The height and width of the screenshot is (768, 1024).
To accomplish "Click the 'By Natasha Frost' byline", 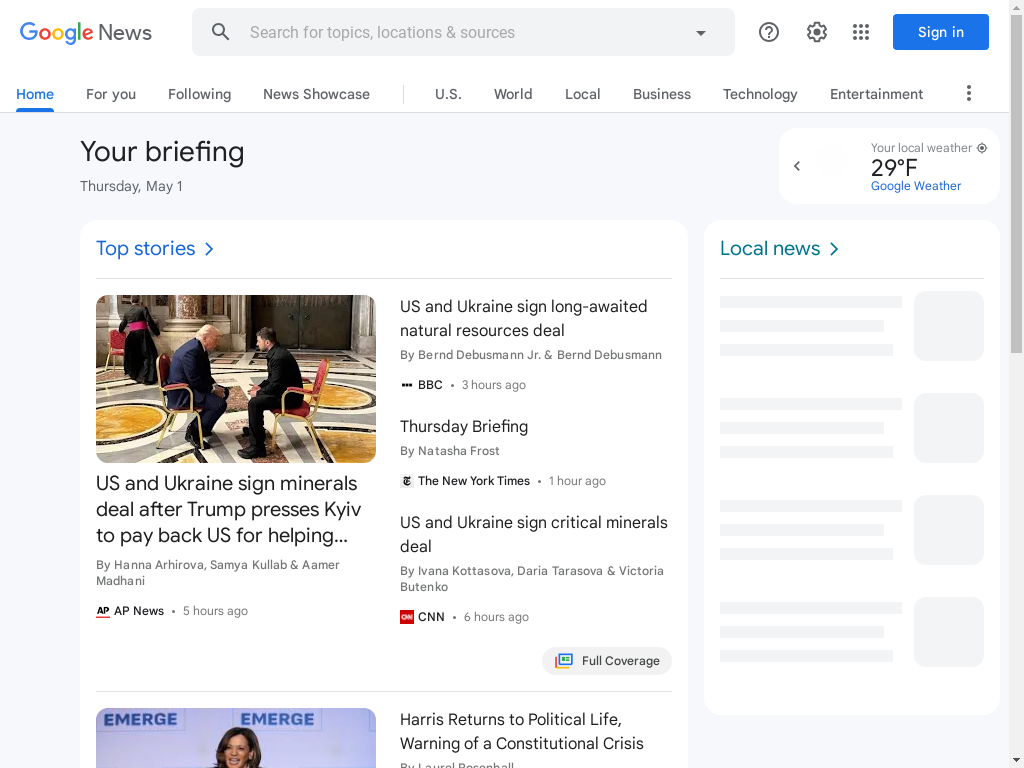I will pyautogui.click(x=450, y=451).
